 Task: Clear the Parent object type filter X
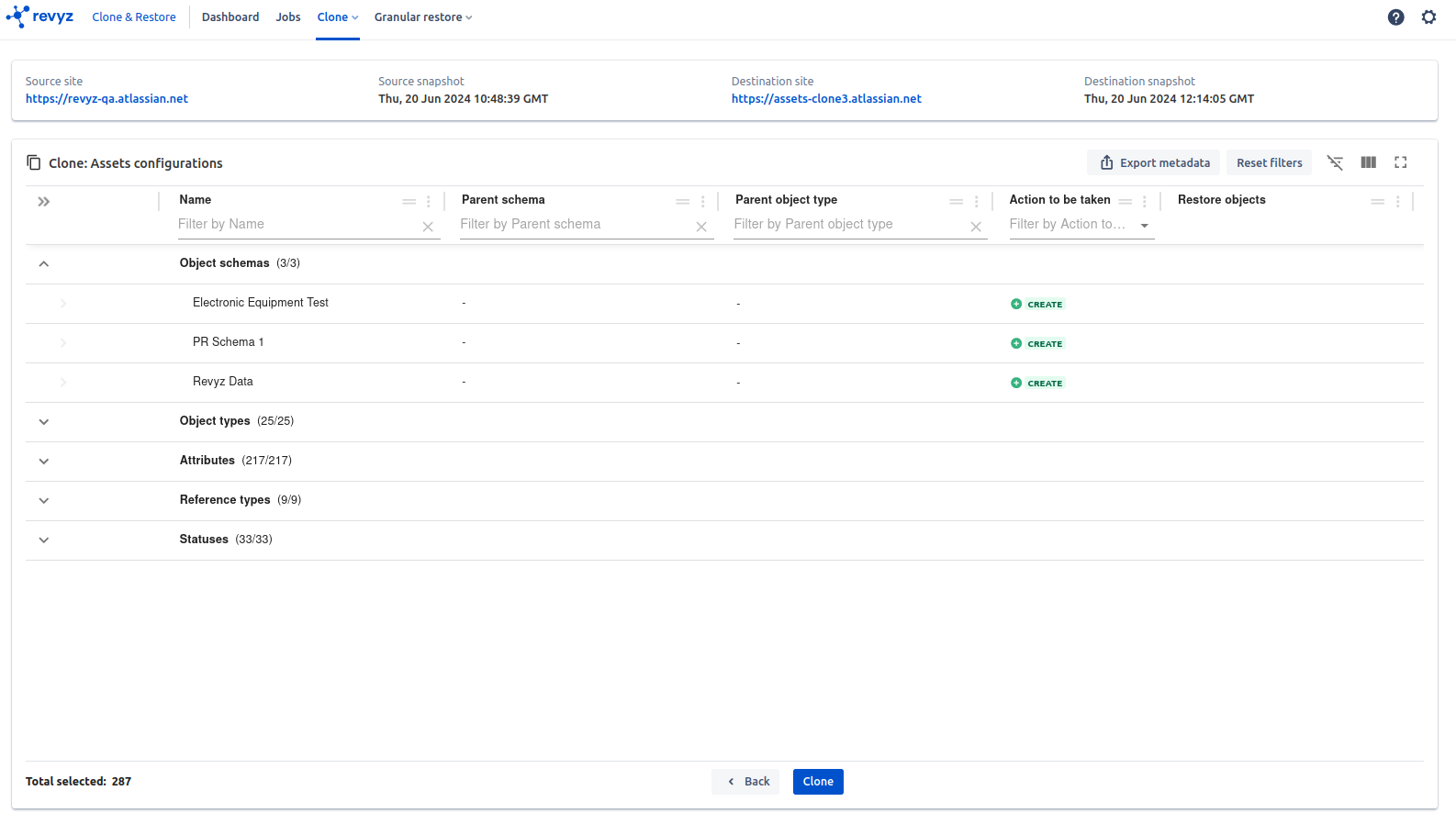[976, 227]
